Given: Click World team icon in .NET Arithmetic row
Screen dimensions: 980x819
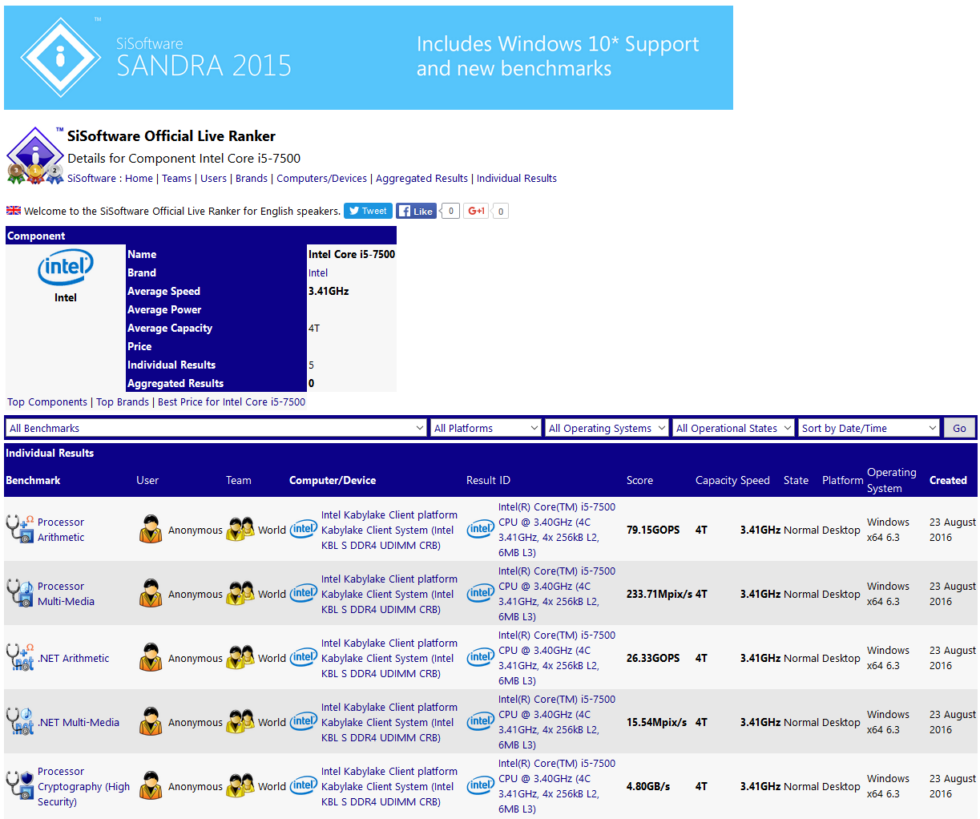Looking at the screenshot, I should (240, 658).
